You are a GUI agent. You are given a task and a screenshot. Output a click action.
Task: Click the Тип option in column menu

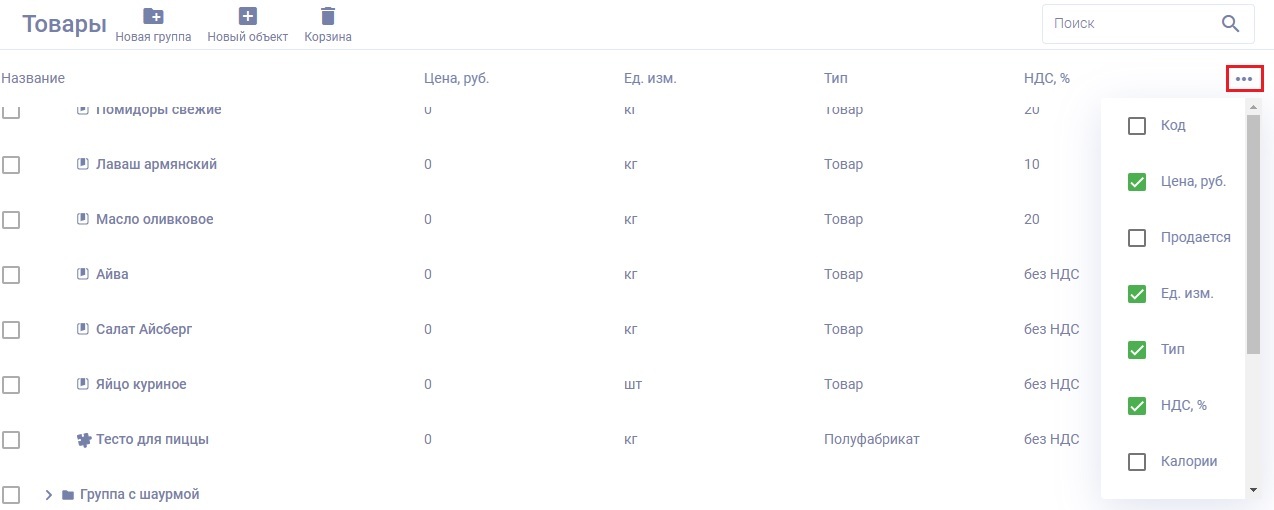coord(1172,350)
